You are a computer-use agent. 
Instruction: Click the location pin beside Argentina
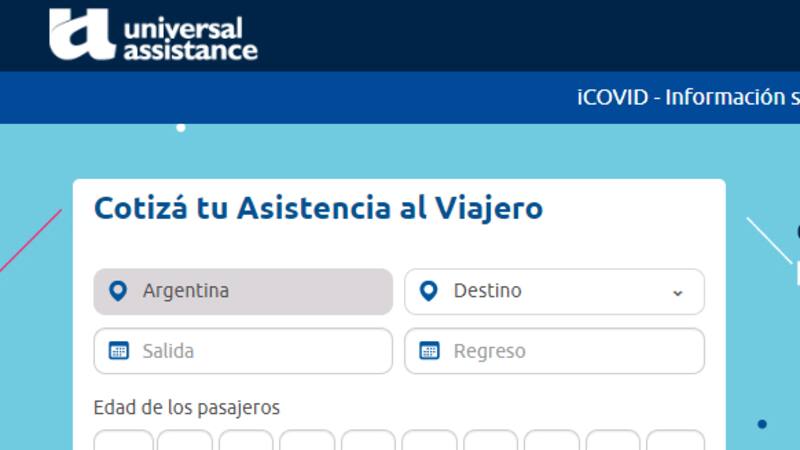click(118, 291)
